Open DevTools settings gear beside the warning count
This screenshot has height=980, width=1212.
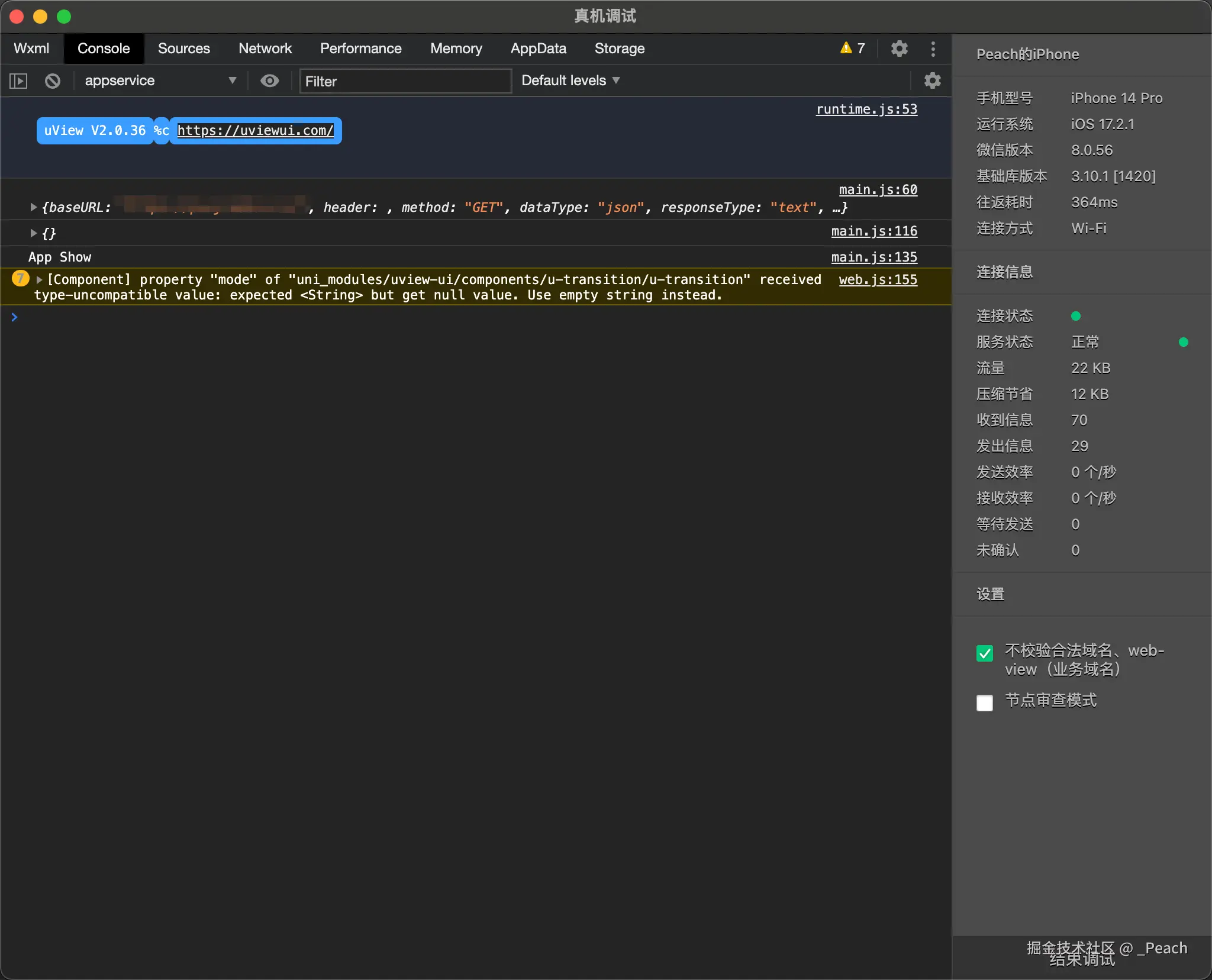tap(899, 49)
